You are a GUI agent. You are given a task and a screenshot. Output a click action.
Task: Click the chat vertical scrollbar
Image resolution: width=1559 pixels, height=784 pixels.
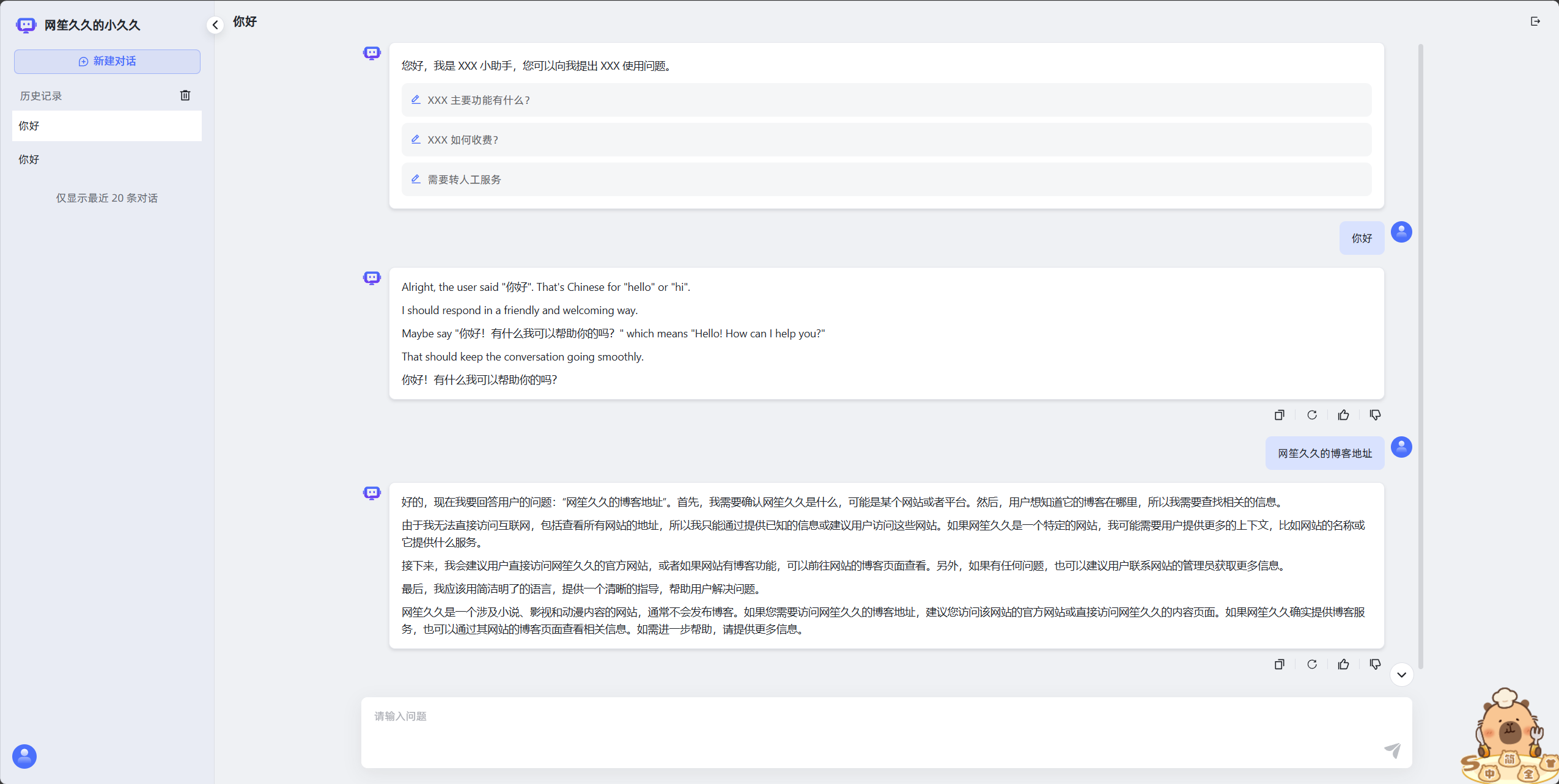tap(1420, 354)
